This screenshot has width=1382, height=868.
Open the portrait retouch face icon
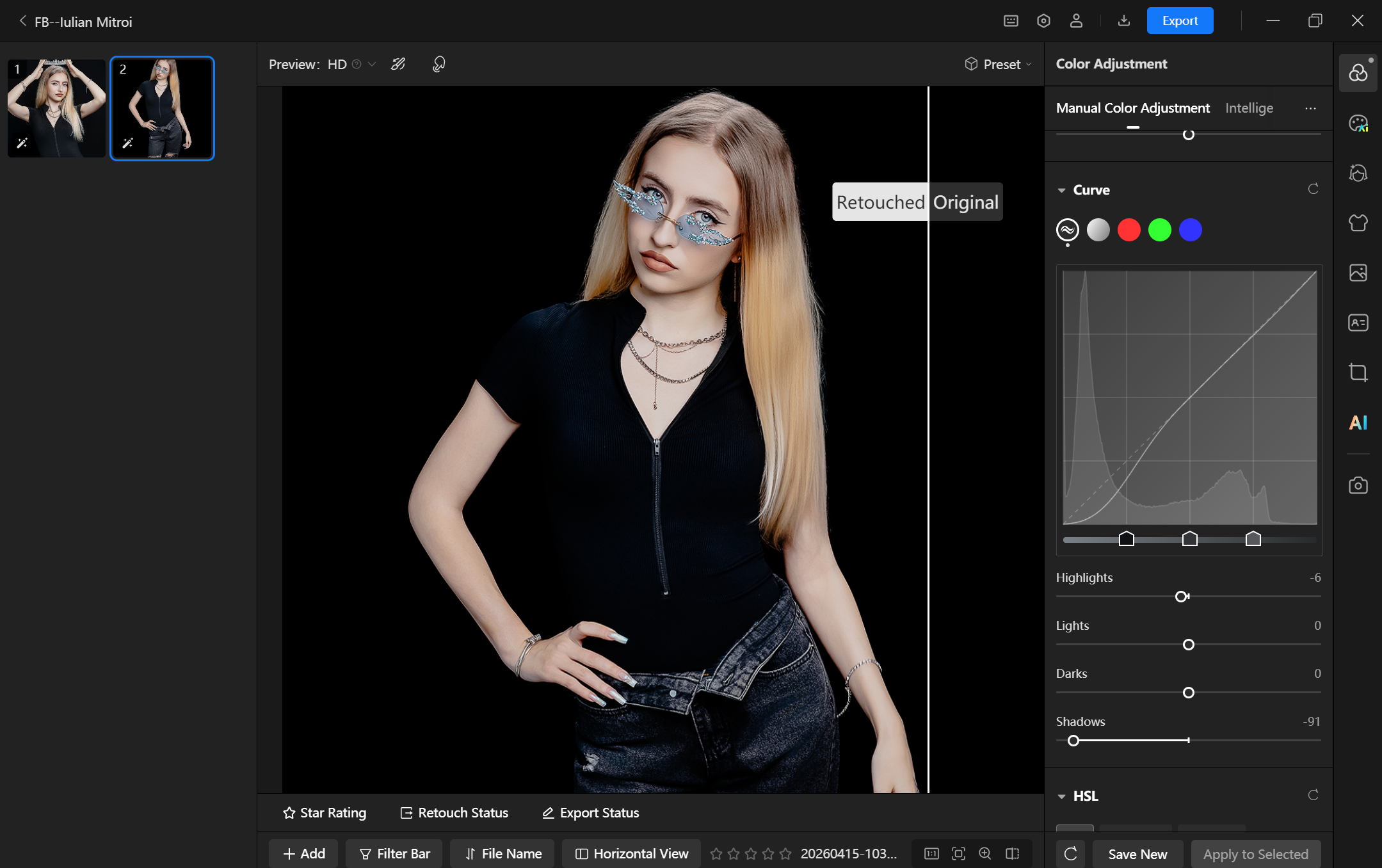click(1358, 173)
